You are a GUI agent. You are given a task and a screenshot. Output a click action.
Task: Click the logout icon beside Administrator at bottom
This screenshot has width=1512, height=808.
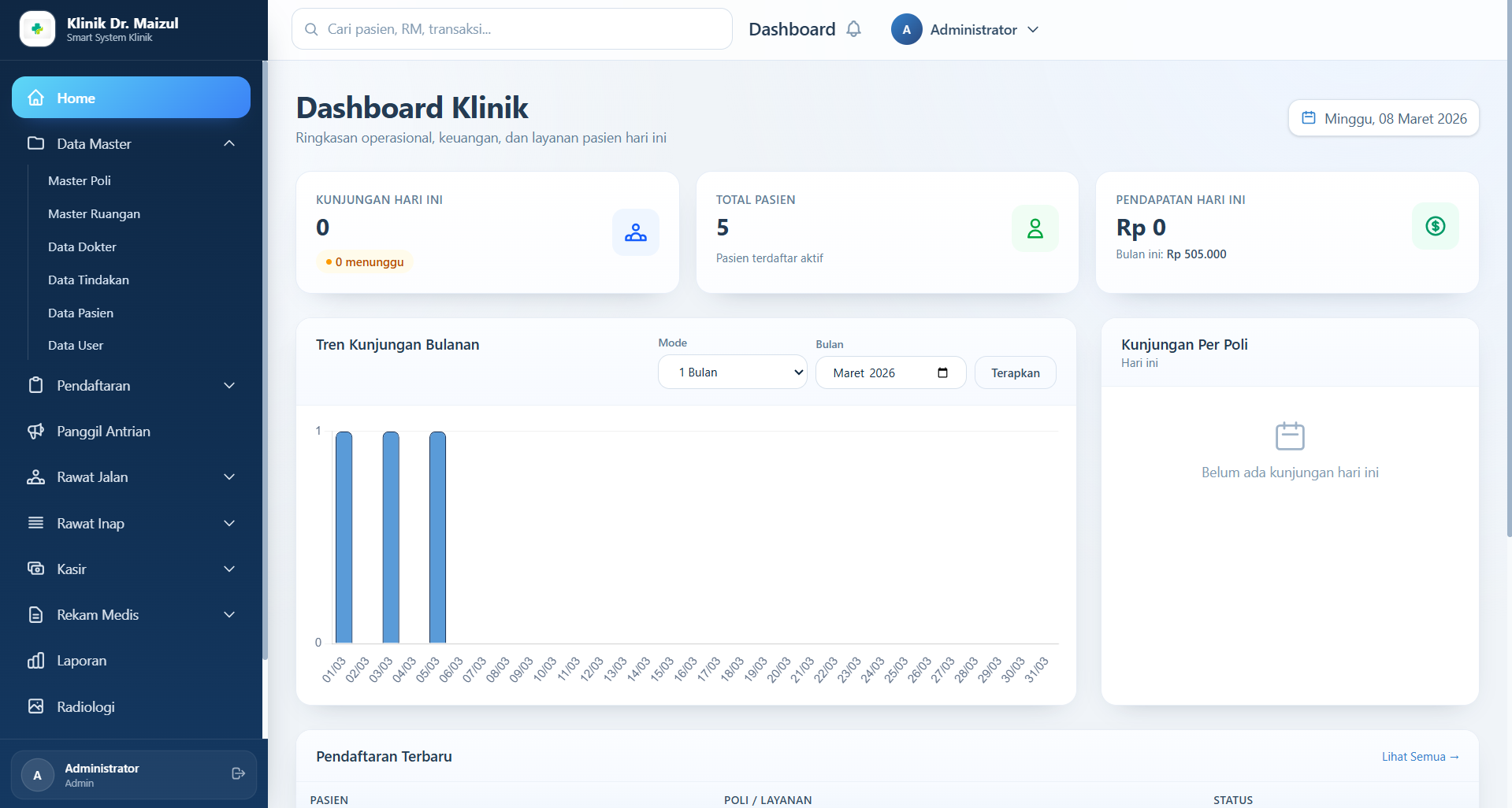[238, 774]
